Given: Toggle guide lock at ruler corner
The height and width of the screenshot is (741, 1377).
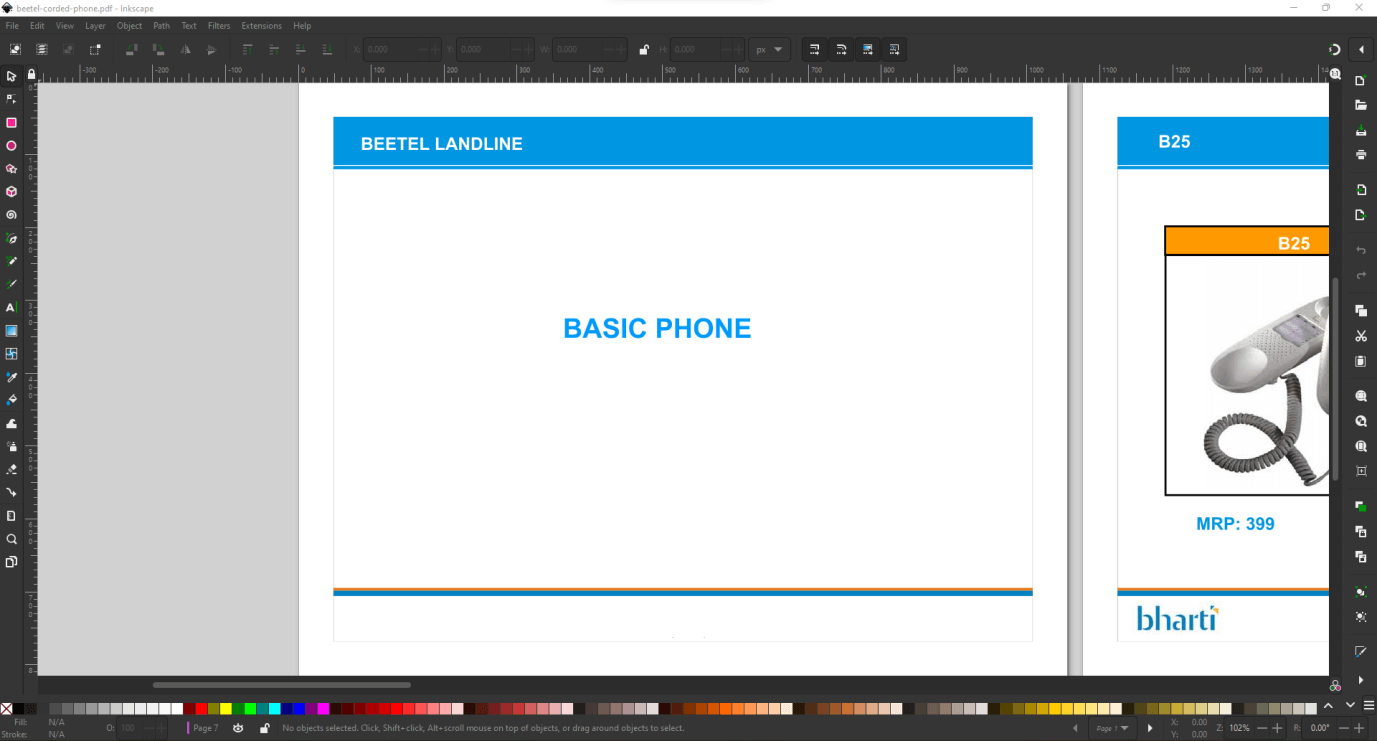Looking at the screenshot, I should (31, 74).
